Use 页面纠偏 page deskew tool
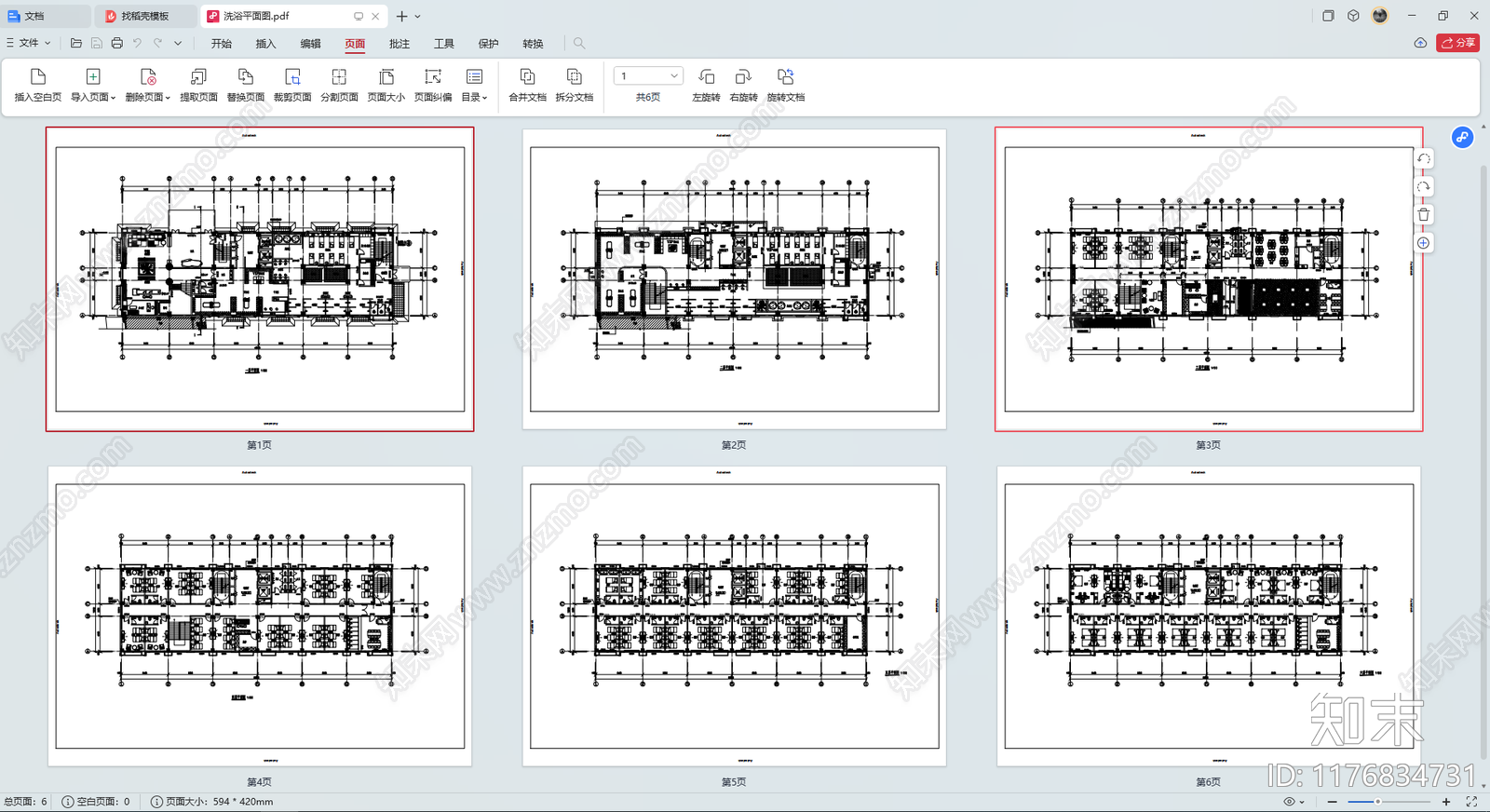 433,85
